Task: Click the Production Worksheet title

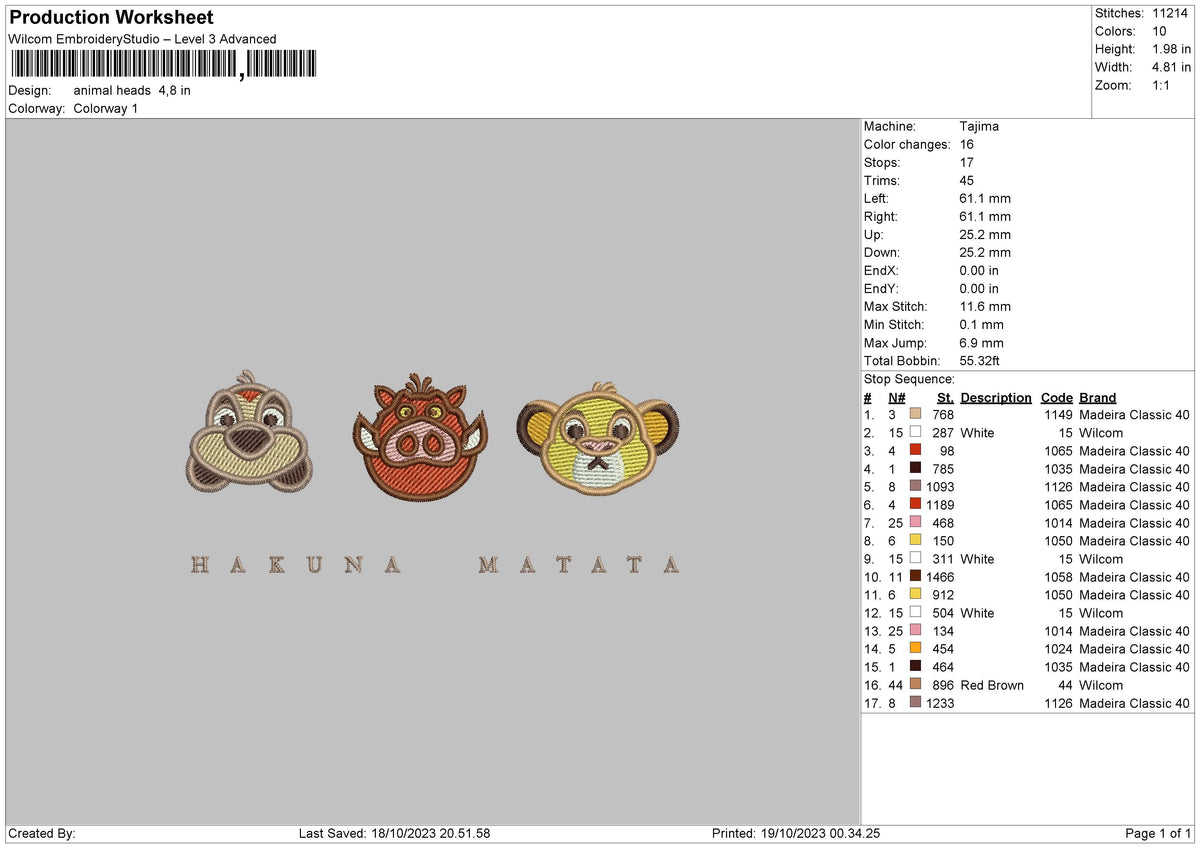Action: pyautogui.click(x=111, y=18)
